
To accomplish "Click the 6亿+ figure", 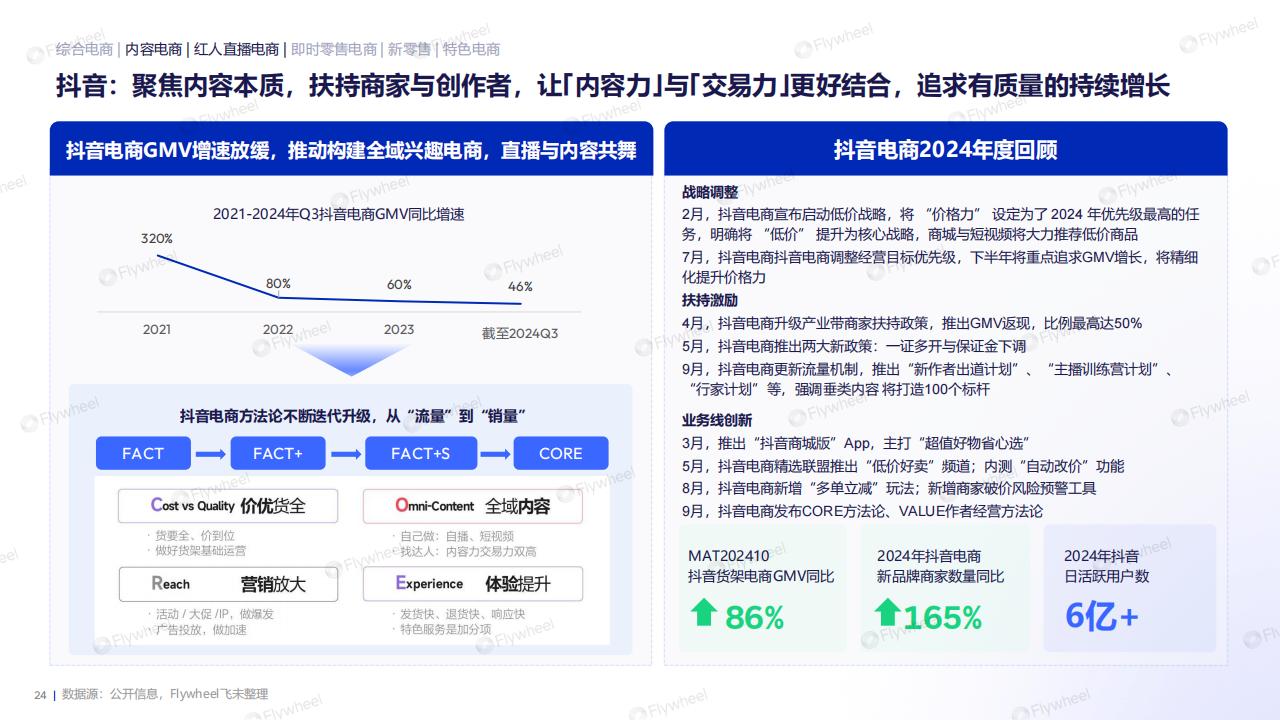I will pyautogui.click(x=1102, y=616).
